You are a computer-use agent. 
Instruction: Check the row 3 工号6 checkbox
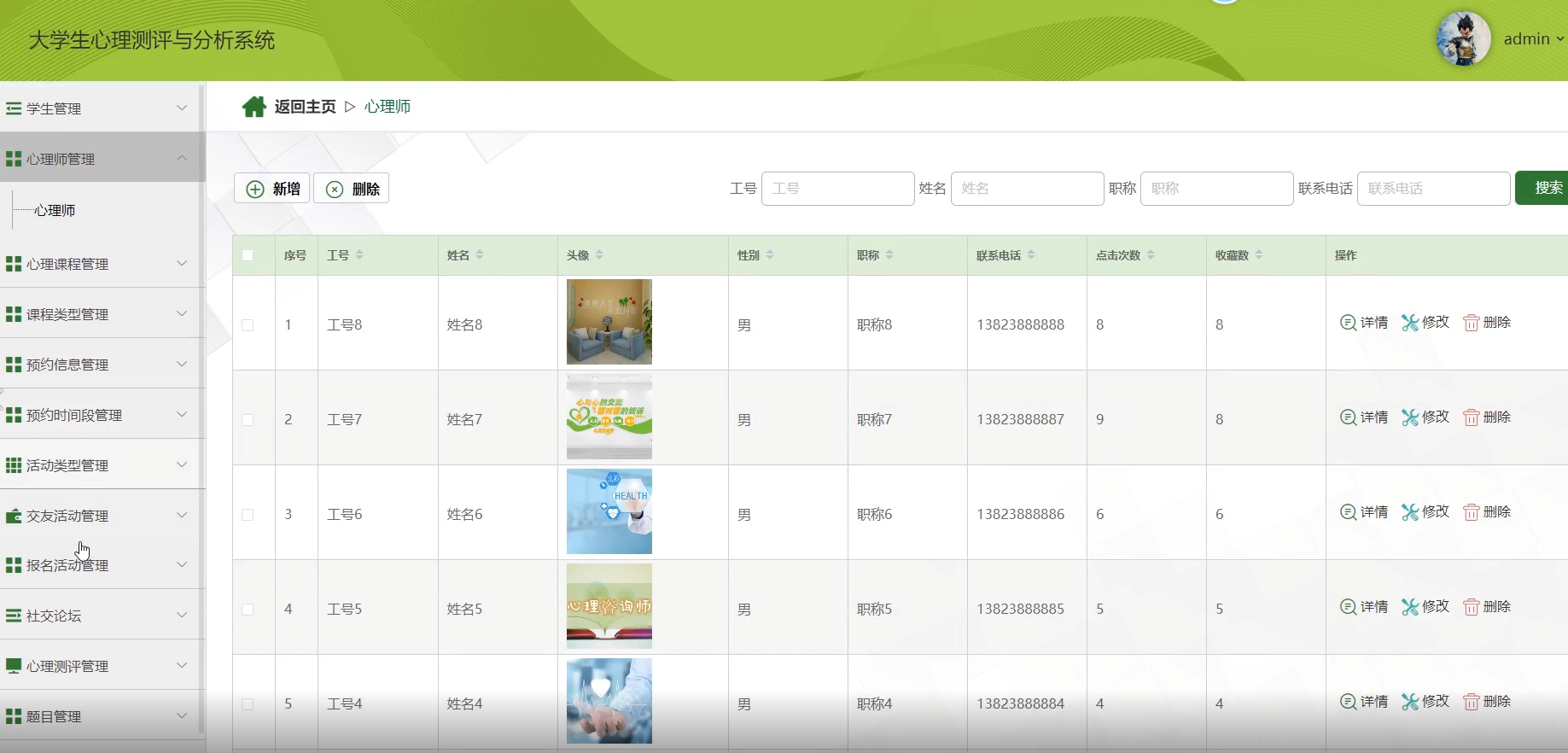248,515
